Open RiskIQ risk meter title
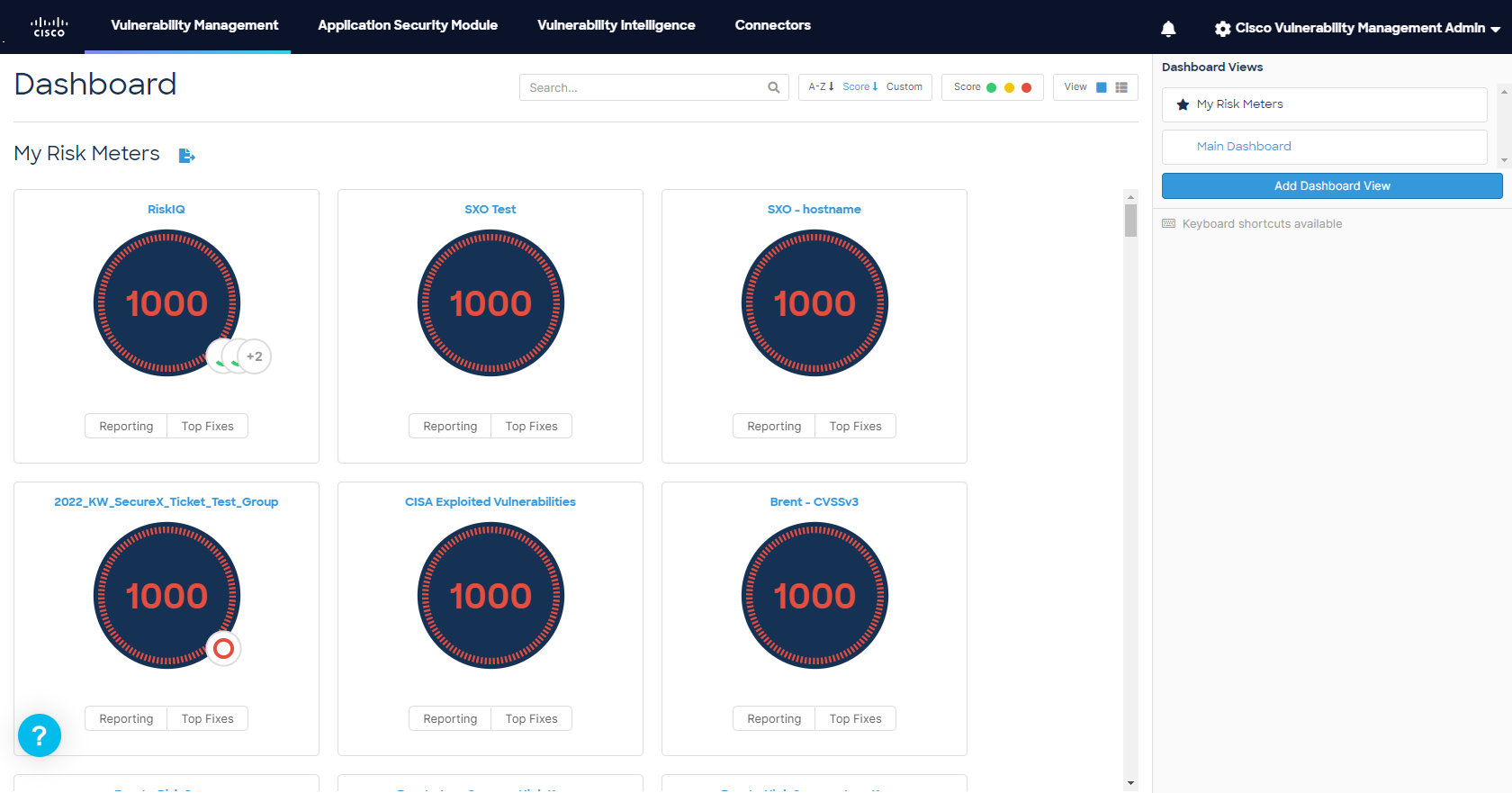1512x793 pixels. 166,210
